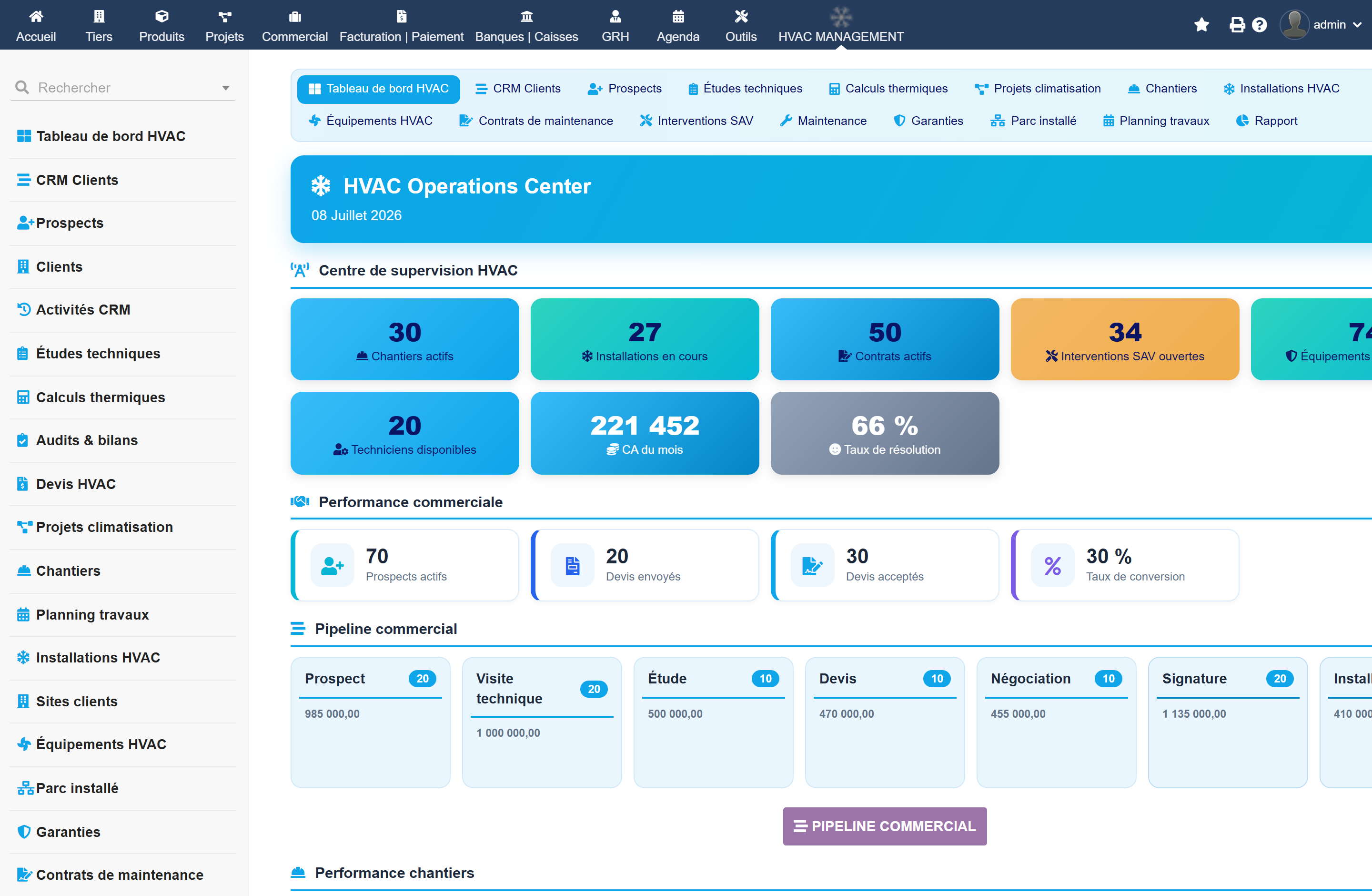Click the PIPELINE COMMERCIAL button
The width and height of the screenshot is (1372, 896).
point(884,826)
